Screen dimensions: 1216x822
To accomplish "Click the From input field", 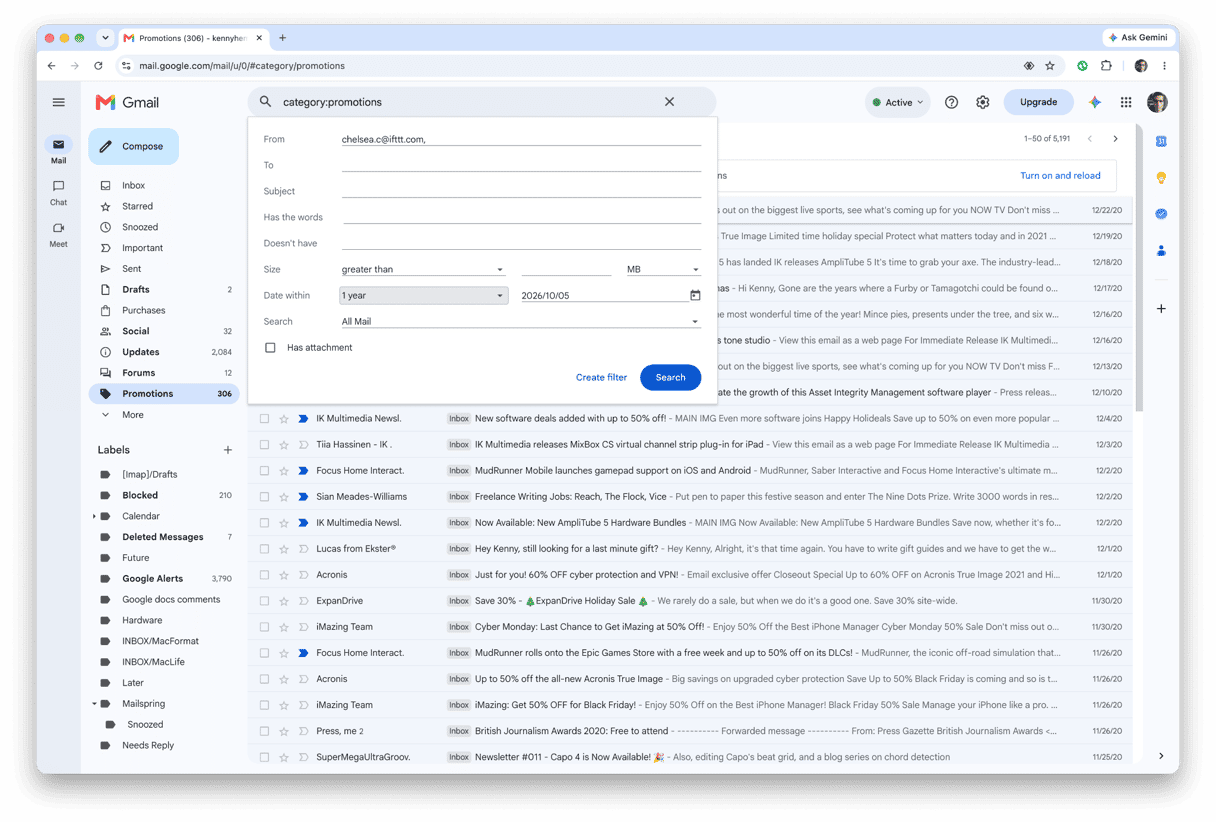I will coord(520,139).
